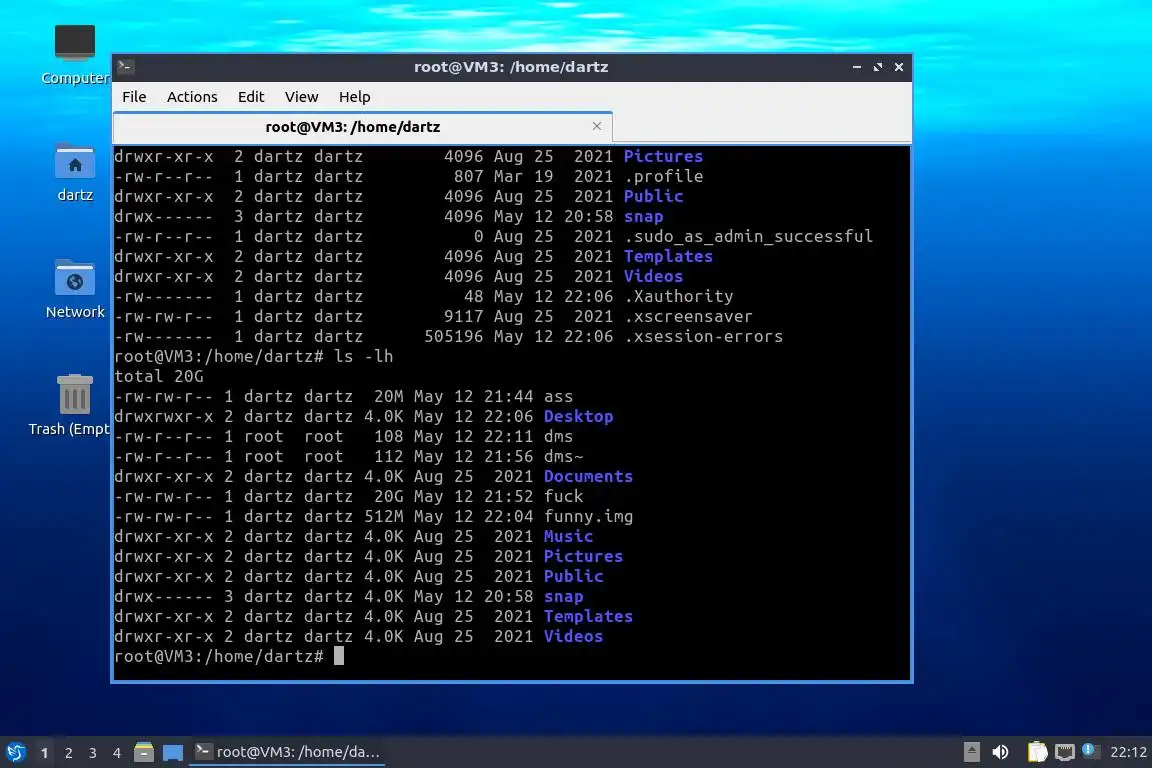
Task: Open the Help menu
Action: [354, 97]
